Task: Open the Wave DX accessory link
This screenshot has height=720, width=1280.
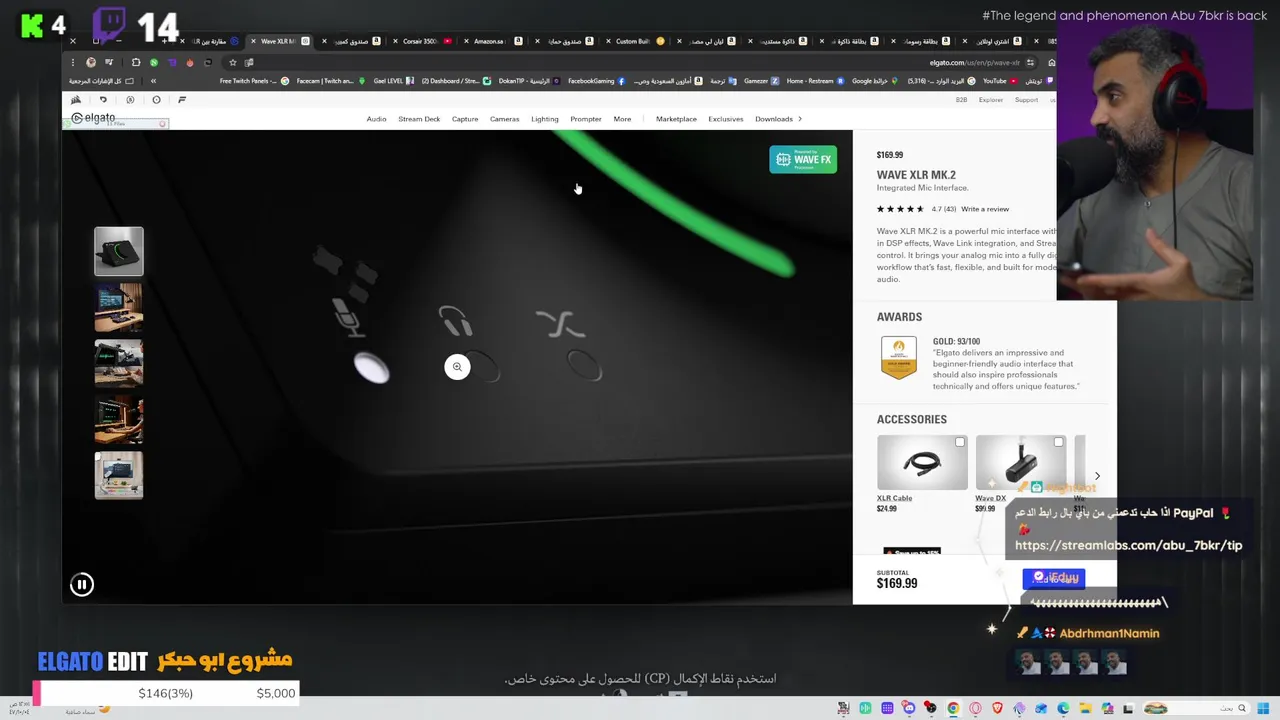Action: pyautogui.click(x=990, y=498)
